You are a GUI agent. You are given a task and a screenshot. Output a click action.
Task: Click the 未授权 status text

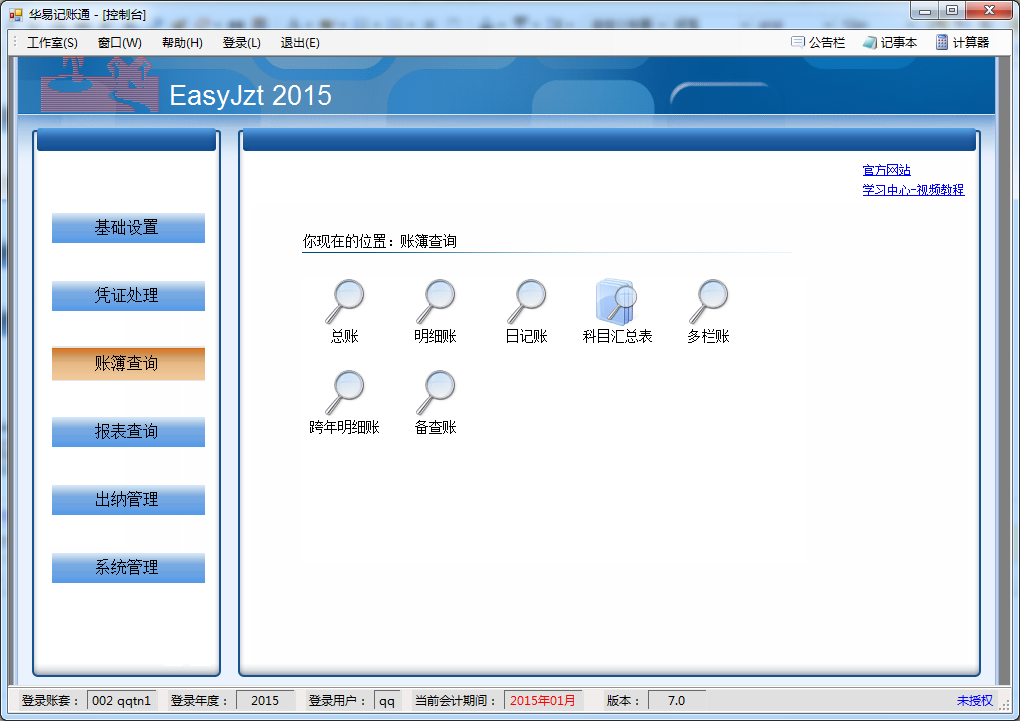(x=974, y=701)
